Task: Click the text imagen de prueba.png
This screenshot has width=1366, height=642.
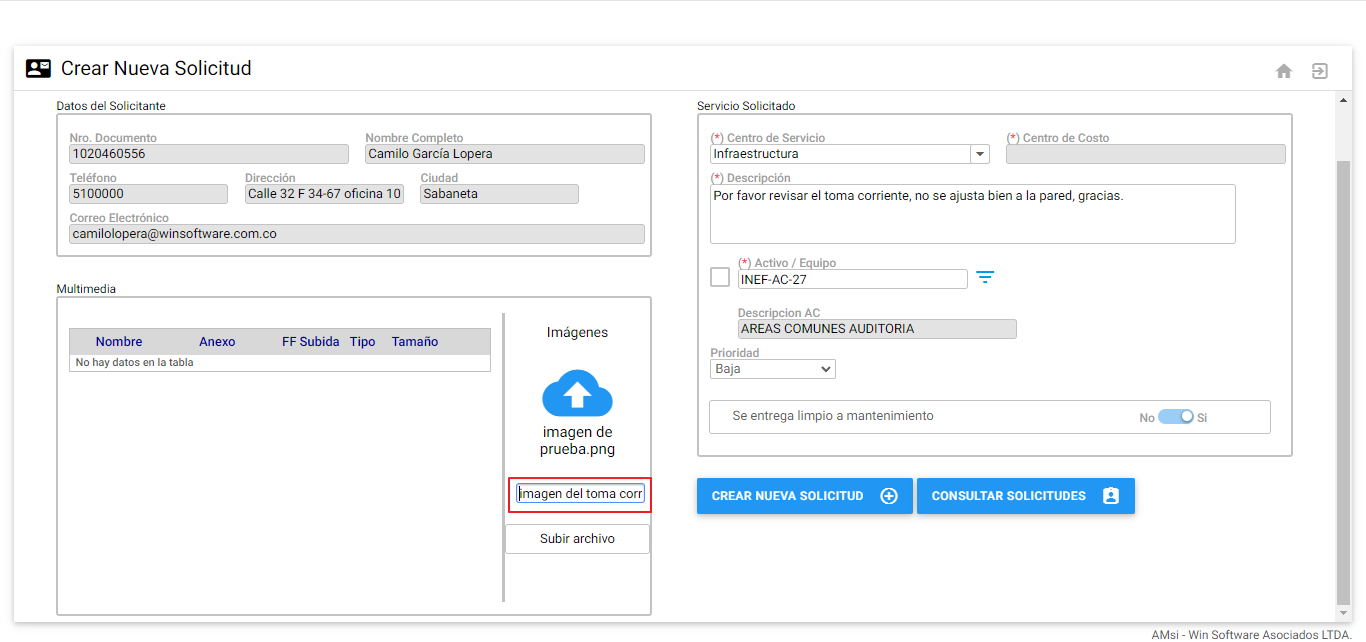Action: click(x=577, y=441)
